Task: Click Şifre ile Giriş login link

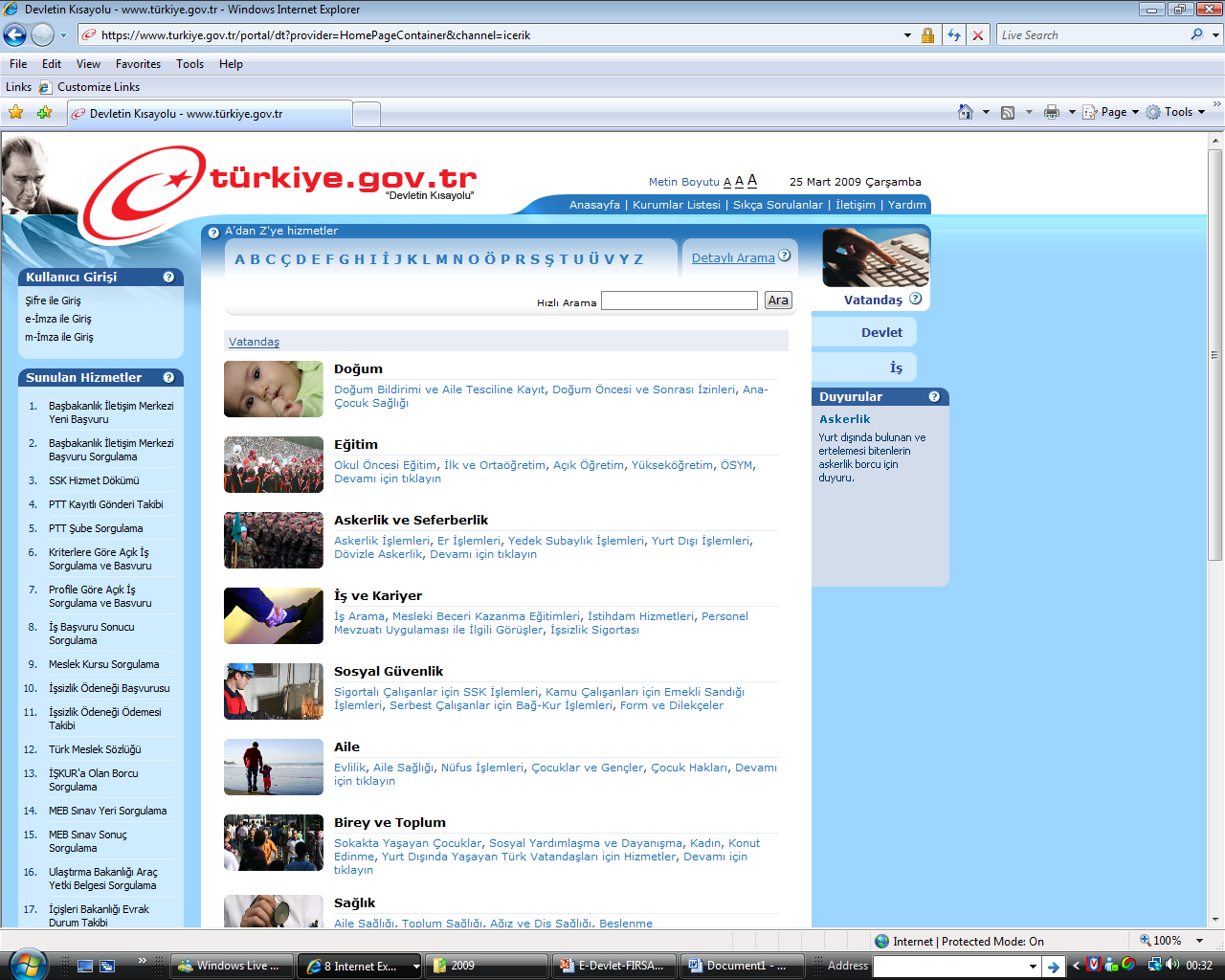Action: [53, 301]
